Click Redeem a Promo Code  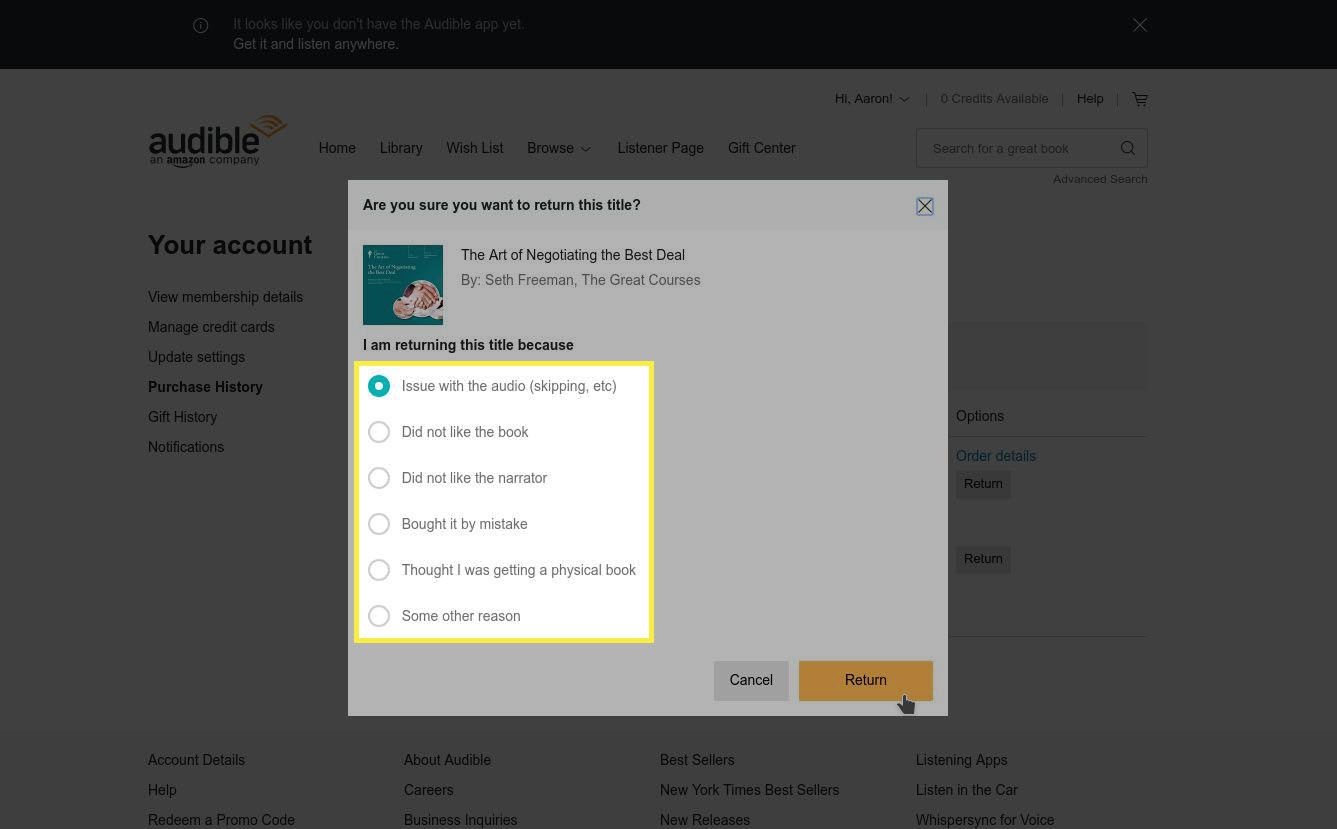(x=221, y=820)
